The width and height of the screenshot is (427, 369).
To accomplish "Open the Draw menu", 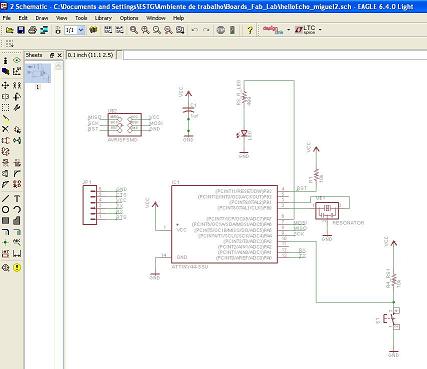I will (x=42, y=18).
